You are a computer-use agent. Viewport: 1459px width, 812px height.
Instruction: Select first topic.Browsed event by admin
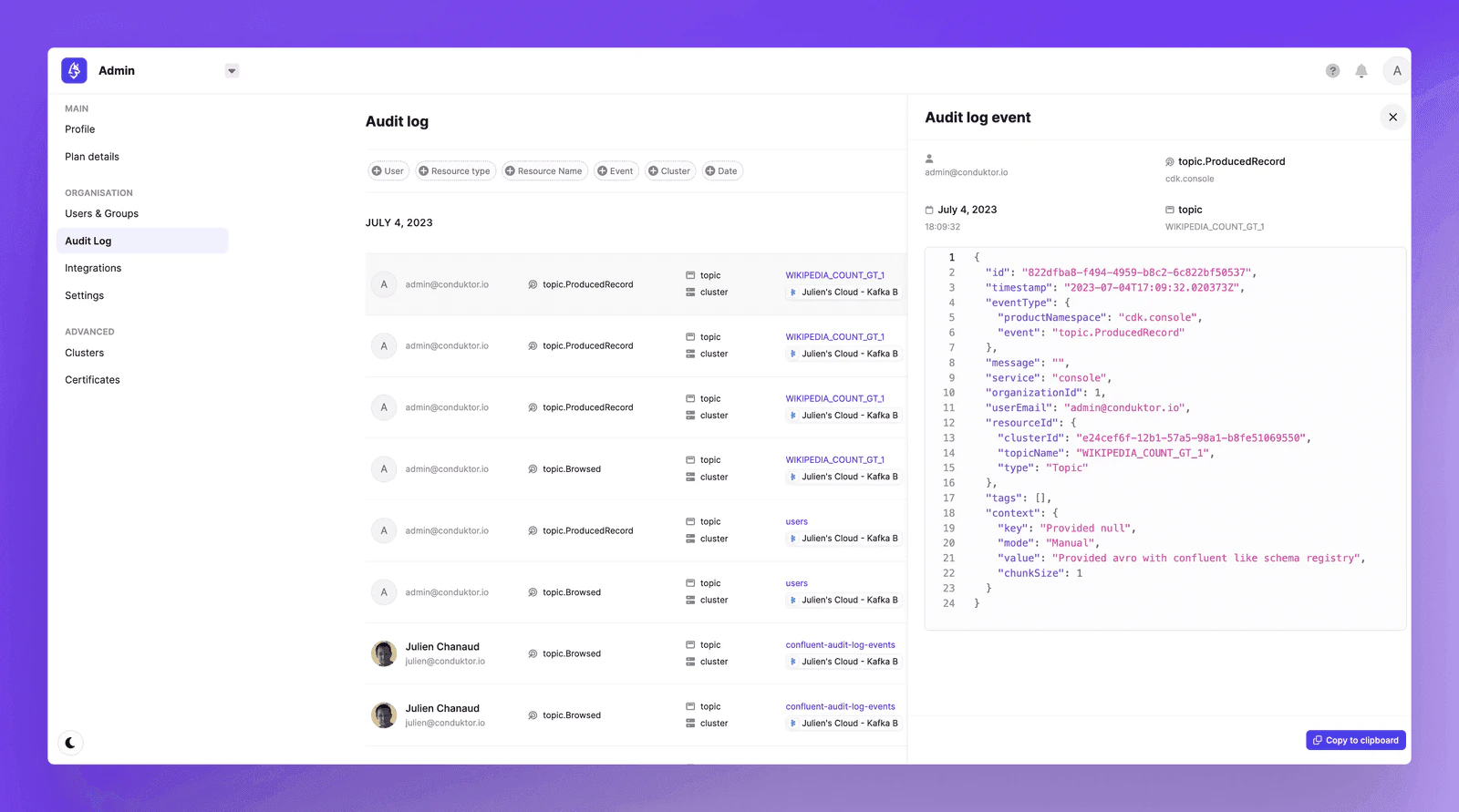[572, 469]
